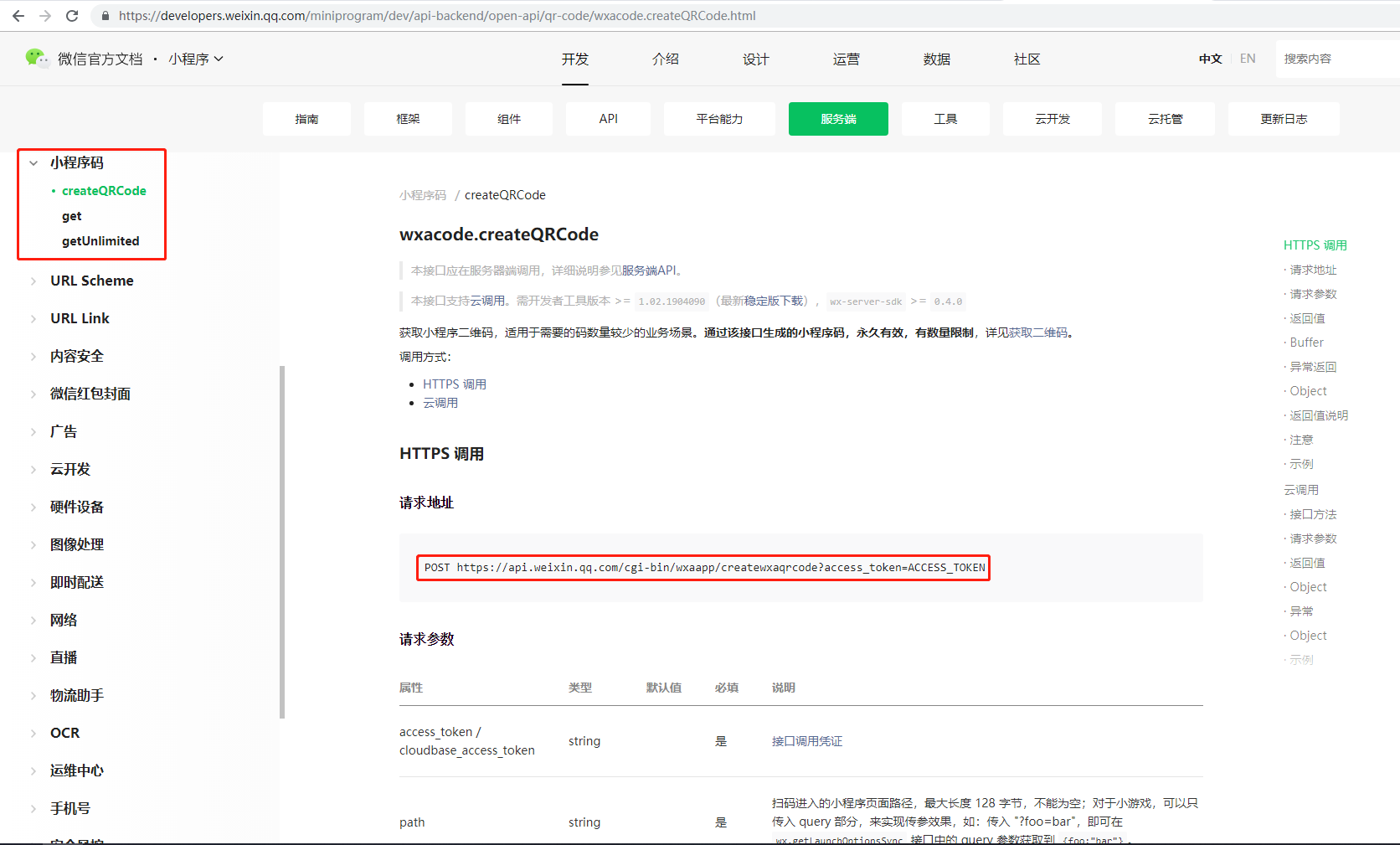The height and width of the screenshot is (845, 1400).
Task: Open the 服务端 tab
Action: pyautogui.click(x=838, y=119)
